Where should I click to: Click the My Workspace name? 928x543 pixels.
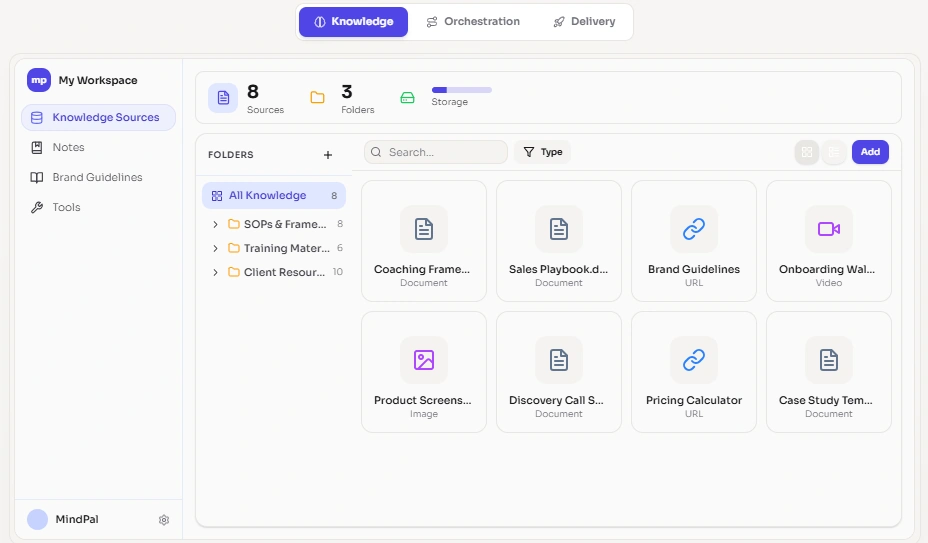[x=98, y=81]
